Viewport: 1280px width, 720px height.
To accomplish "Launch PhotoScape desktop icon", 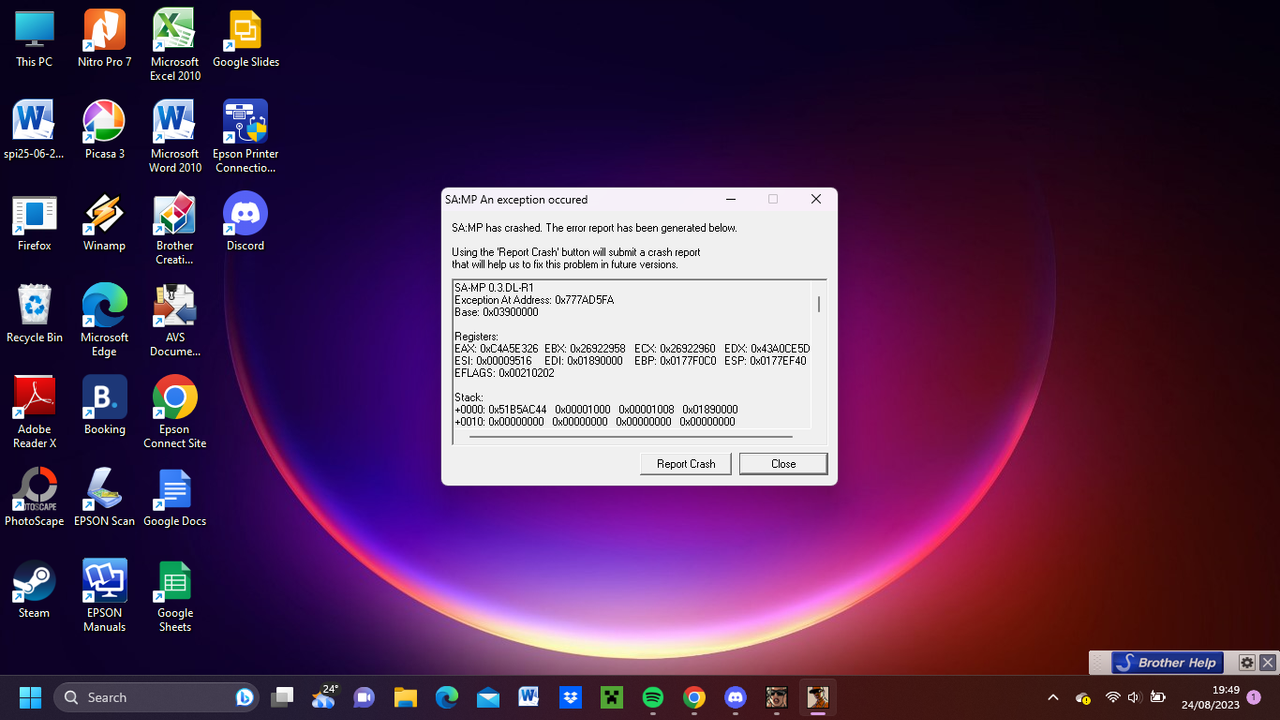I will click(34, 497).
